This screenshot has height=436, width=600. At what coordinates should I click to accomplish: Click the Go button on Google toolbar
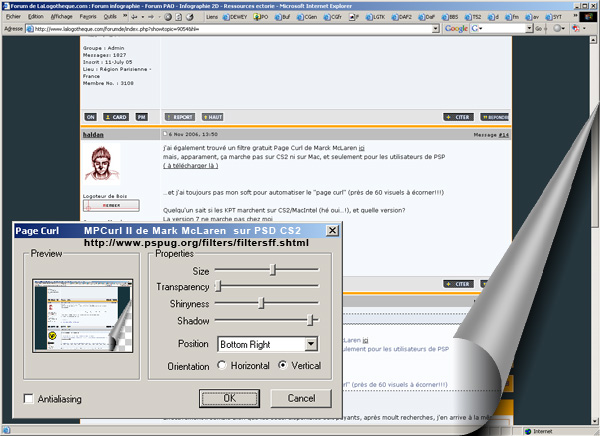pos(538,29)
